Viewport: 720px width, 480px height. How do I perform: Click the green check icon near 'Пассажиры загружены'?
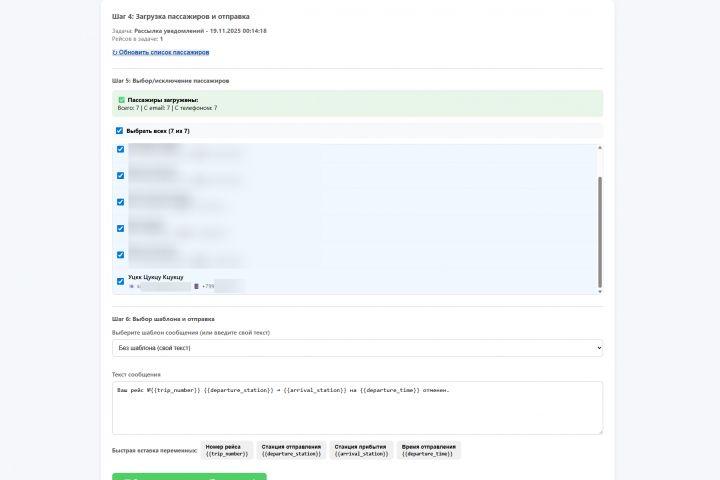pos(122,100)
